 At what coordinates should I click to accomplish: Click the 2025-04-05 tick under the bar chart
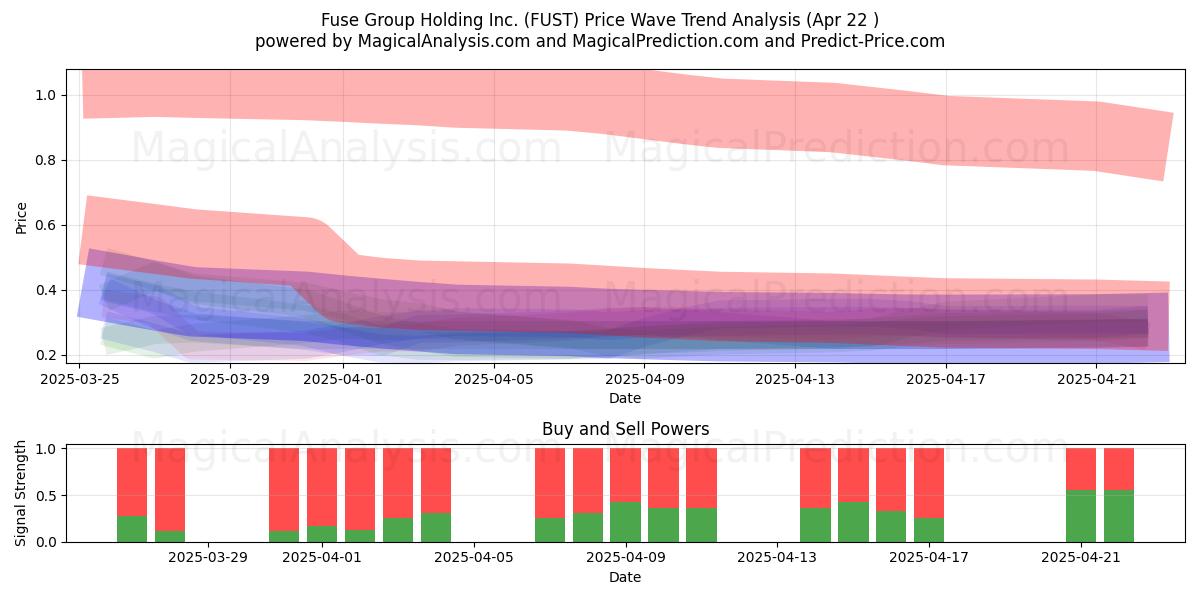(474, 558)
